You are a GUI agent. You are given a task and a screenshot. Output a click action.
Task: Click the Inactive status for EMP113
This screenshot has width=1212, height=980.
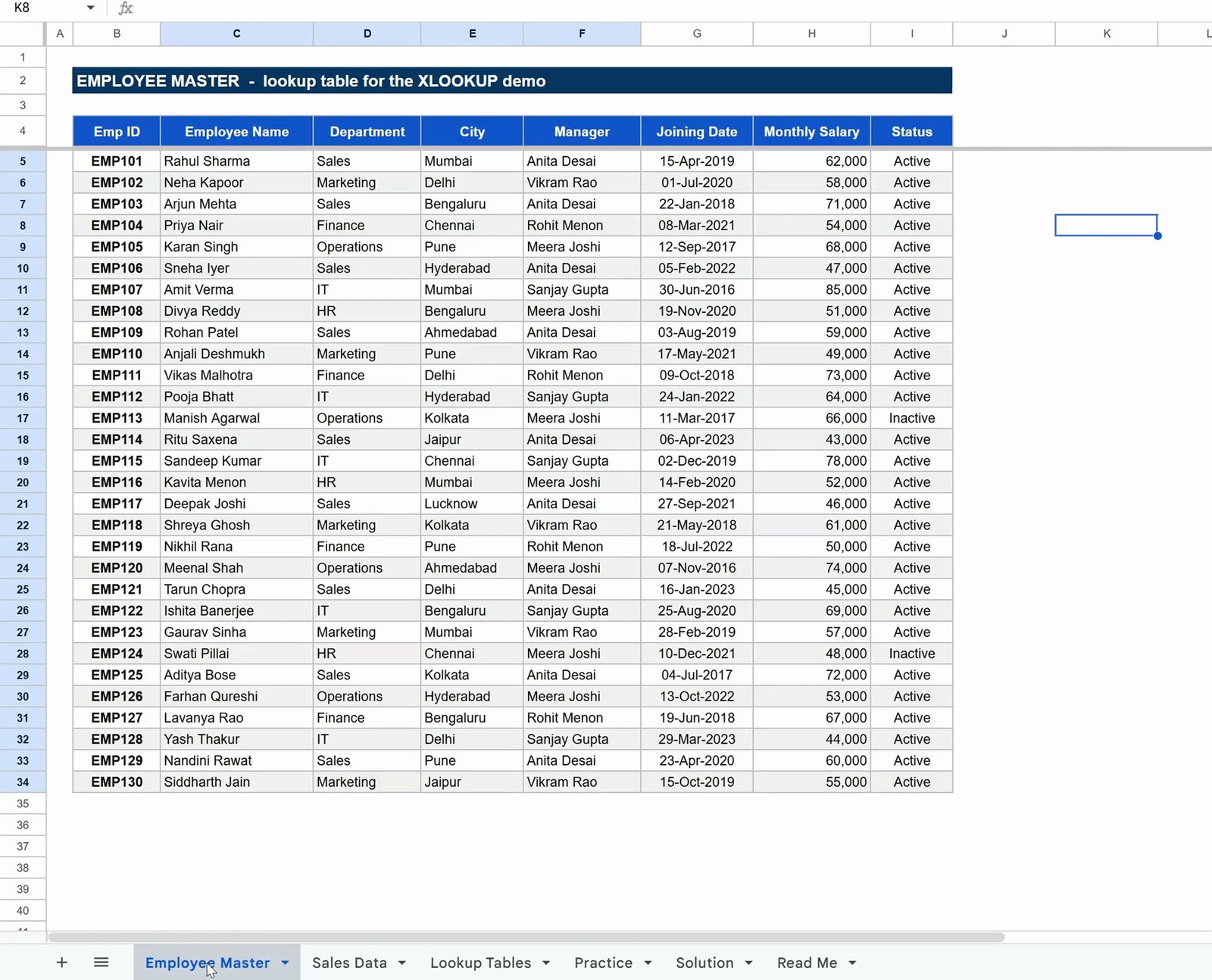tap(912, 418)
